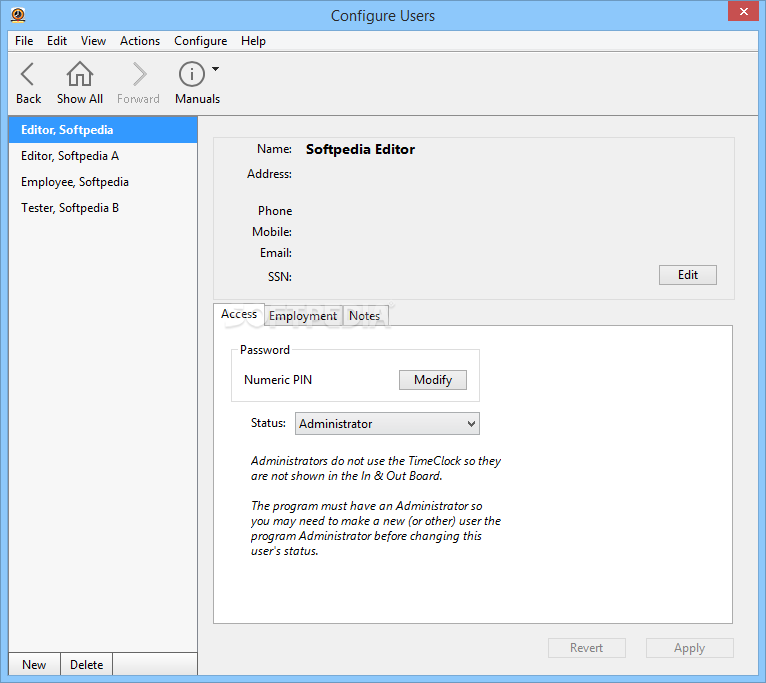Click the Apply button

tap(689, 648)
